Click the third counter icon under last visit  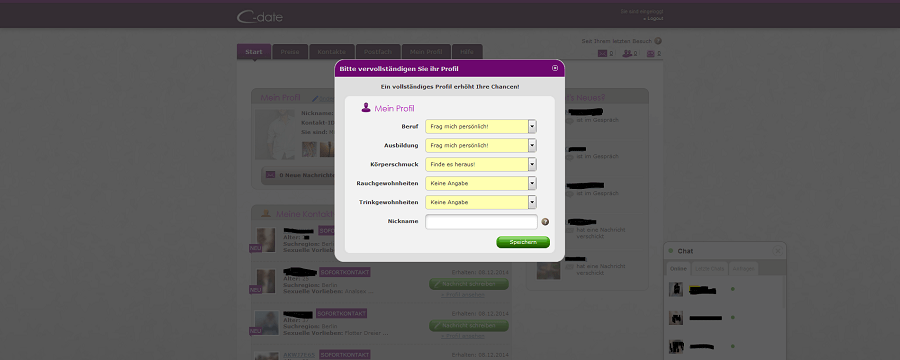pos(651,53)
